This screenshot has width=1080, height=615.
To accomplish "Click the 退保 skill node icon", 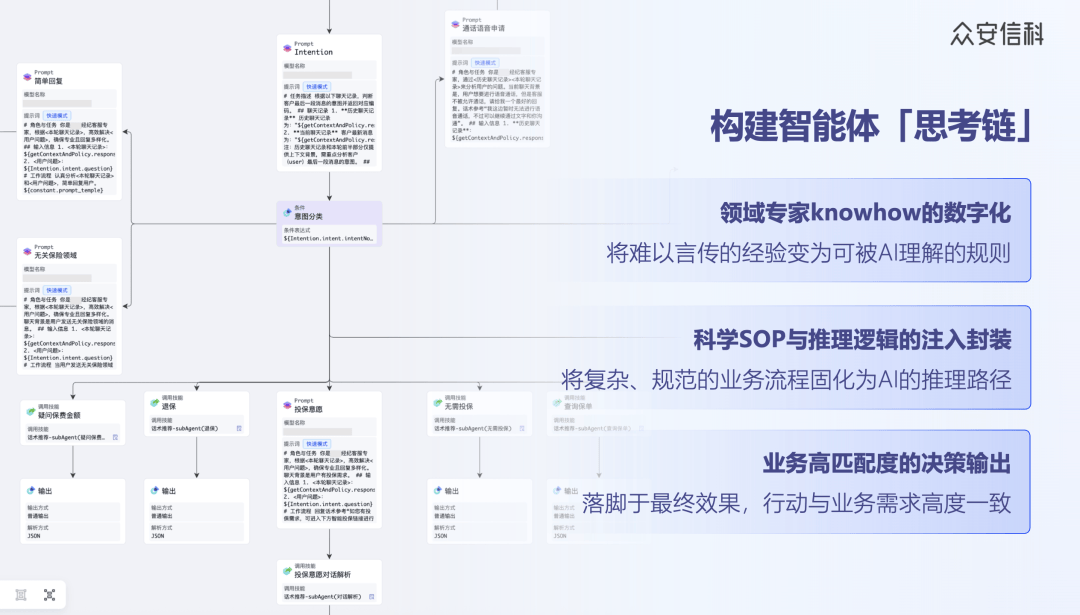I will click(x=154, y=403).
